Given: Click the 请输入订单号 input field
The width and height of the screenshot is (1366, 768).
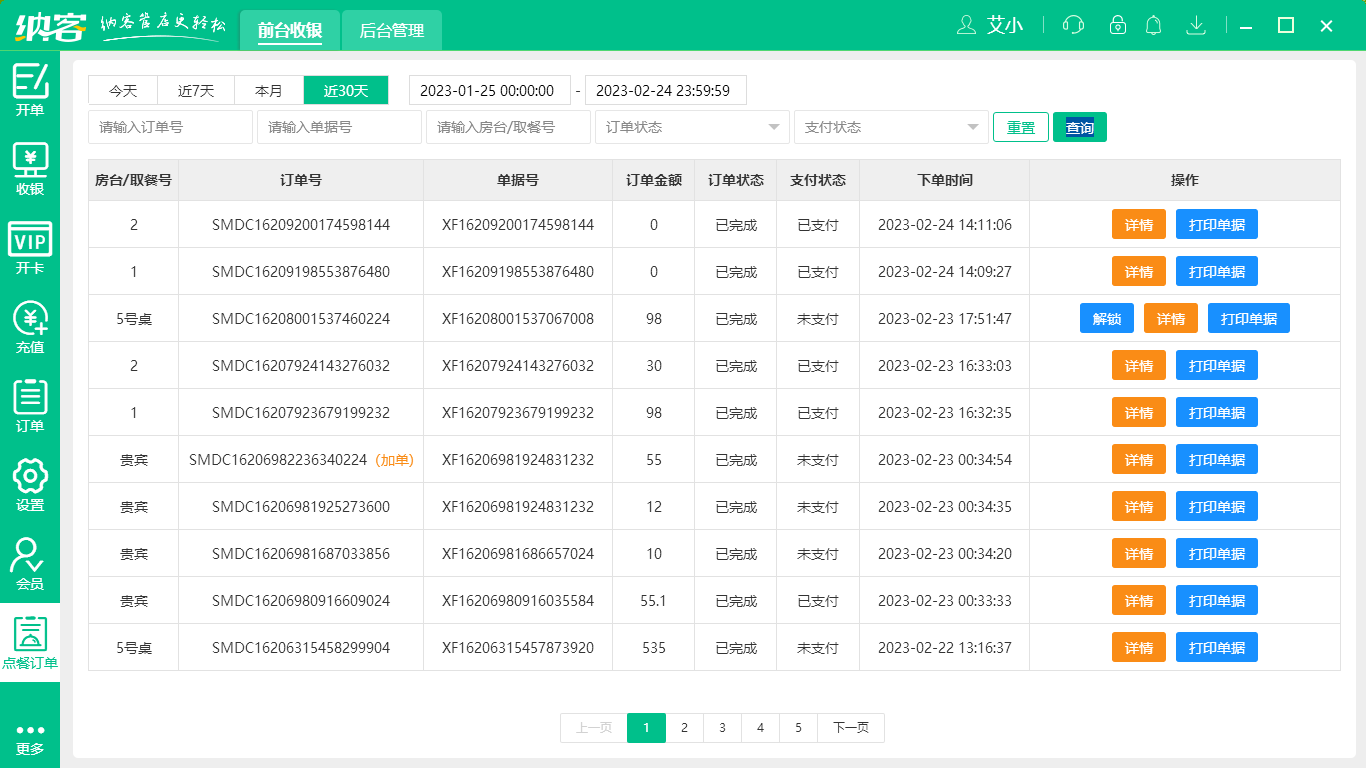Looking at the screenshot, I should point(170,127).
